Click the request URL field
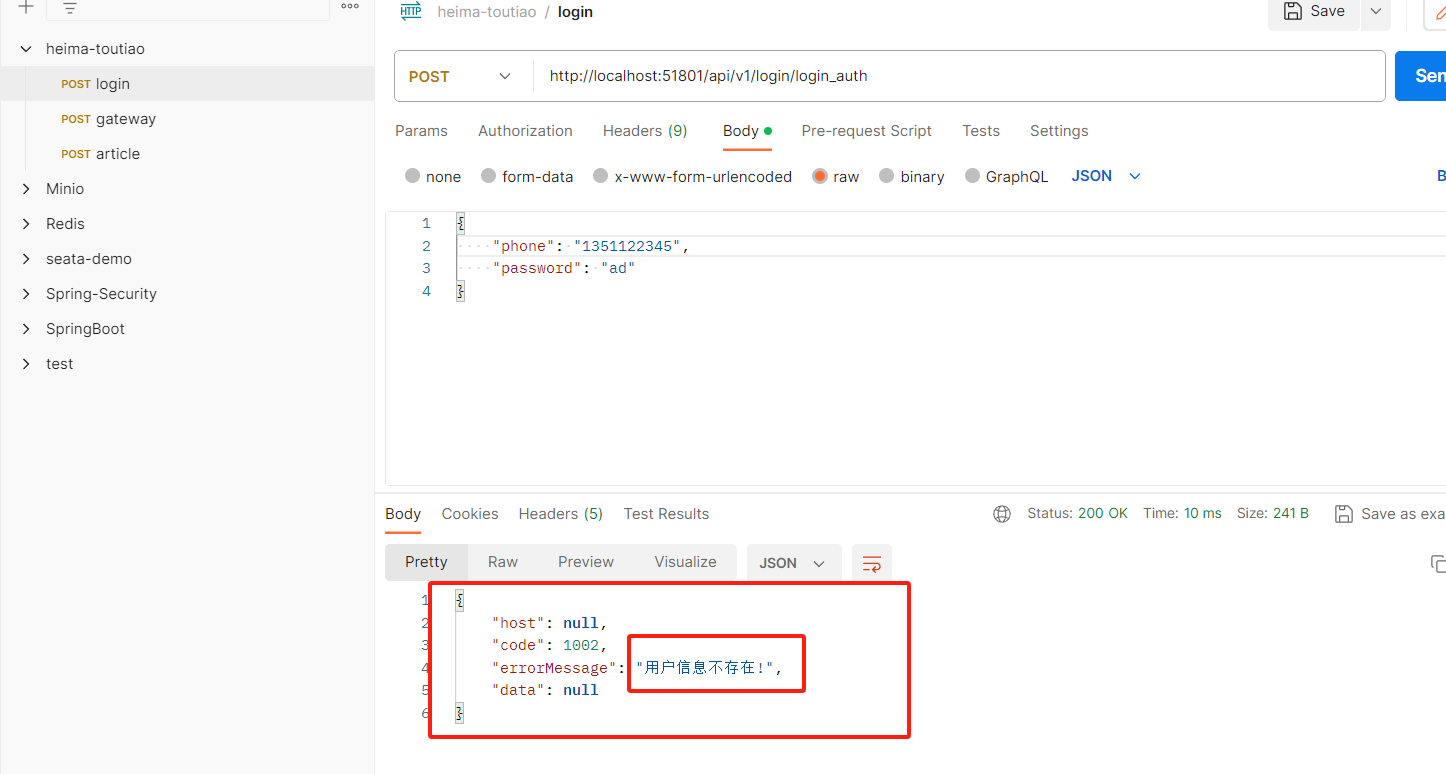 (958, 76)
